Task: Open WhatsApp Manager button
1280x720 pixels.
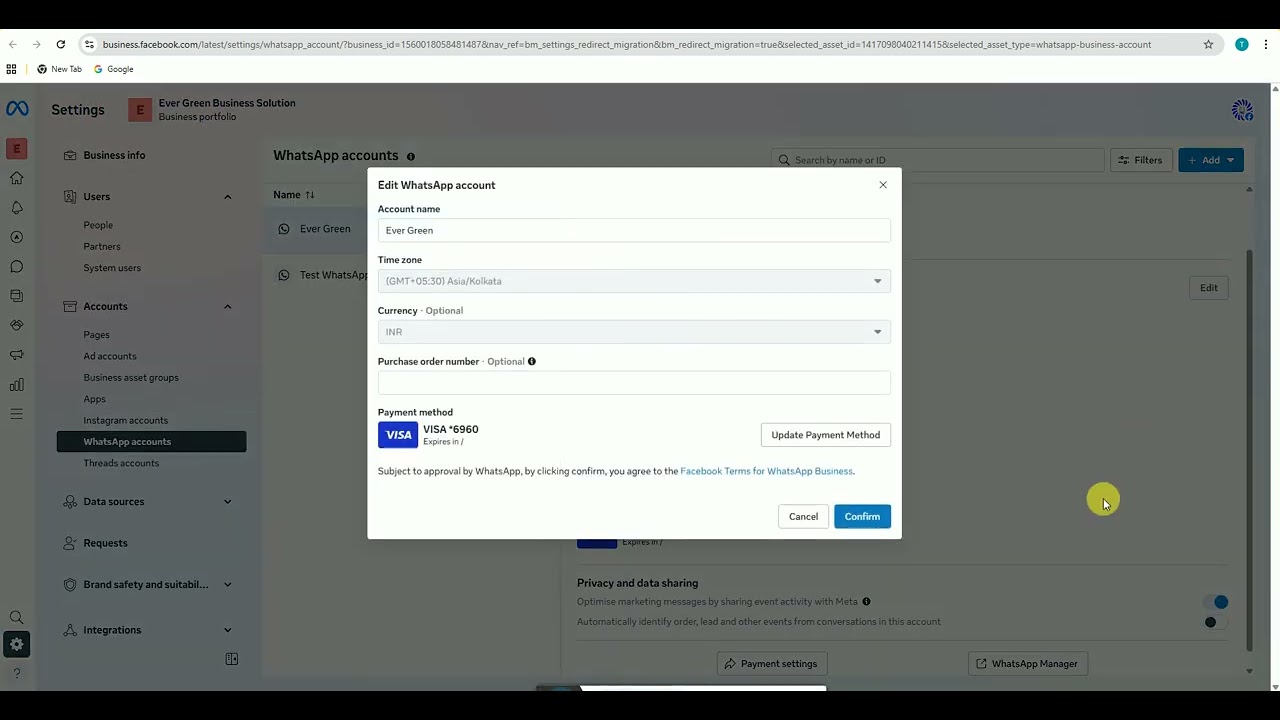Action: pyautogui.click(x=1027, y=664)
